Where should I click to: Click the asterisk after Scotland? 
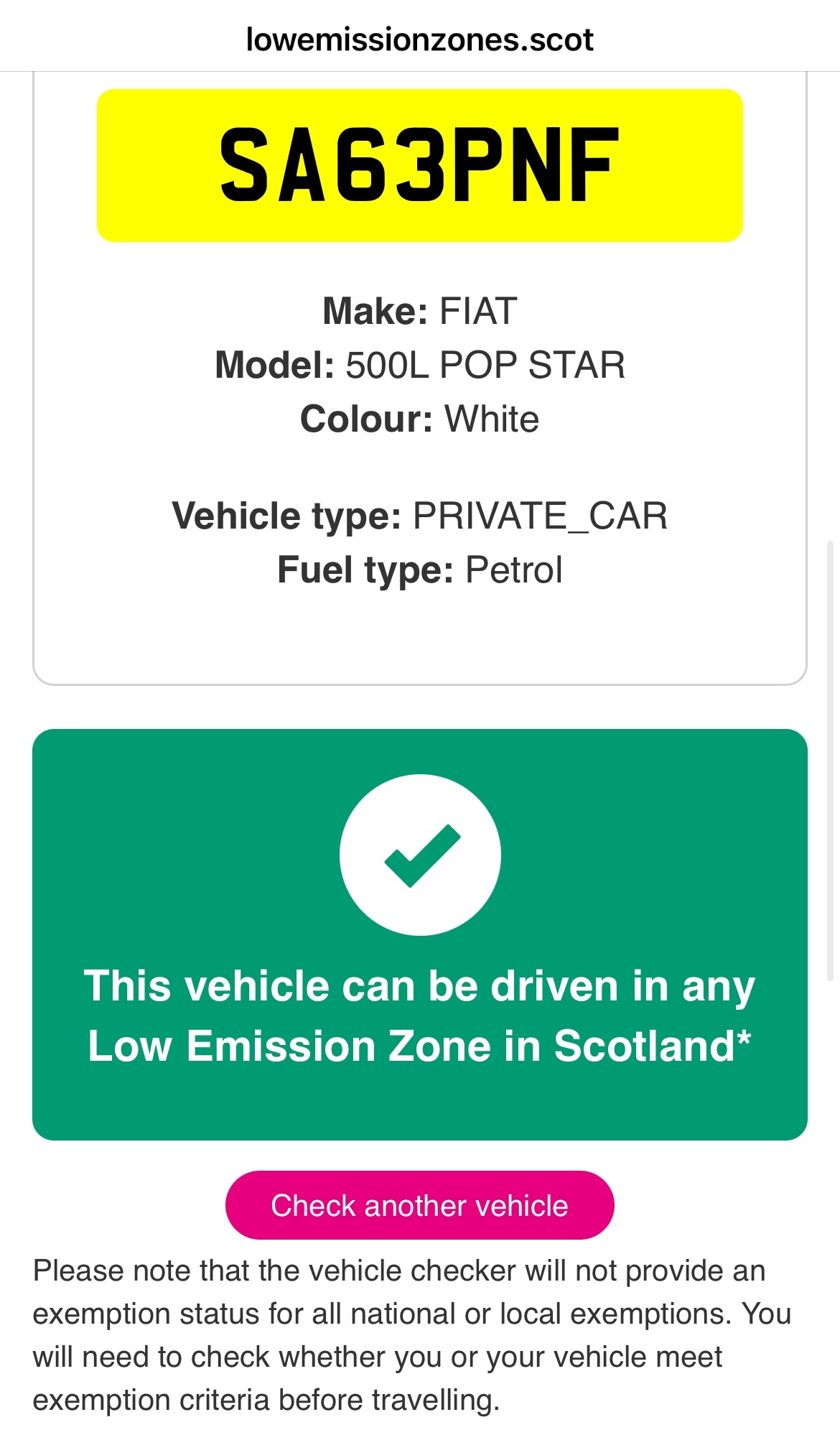[744, 1037]
